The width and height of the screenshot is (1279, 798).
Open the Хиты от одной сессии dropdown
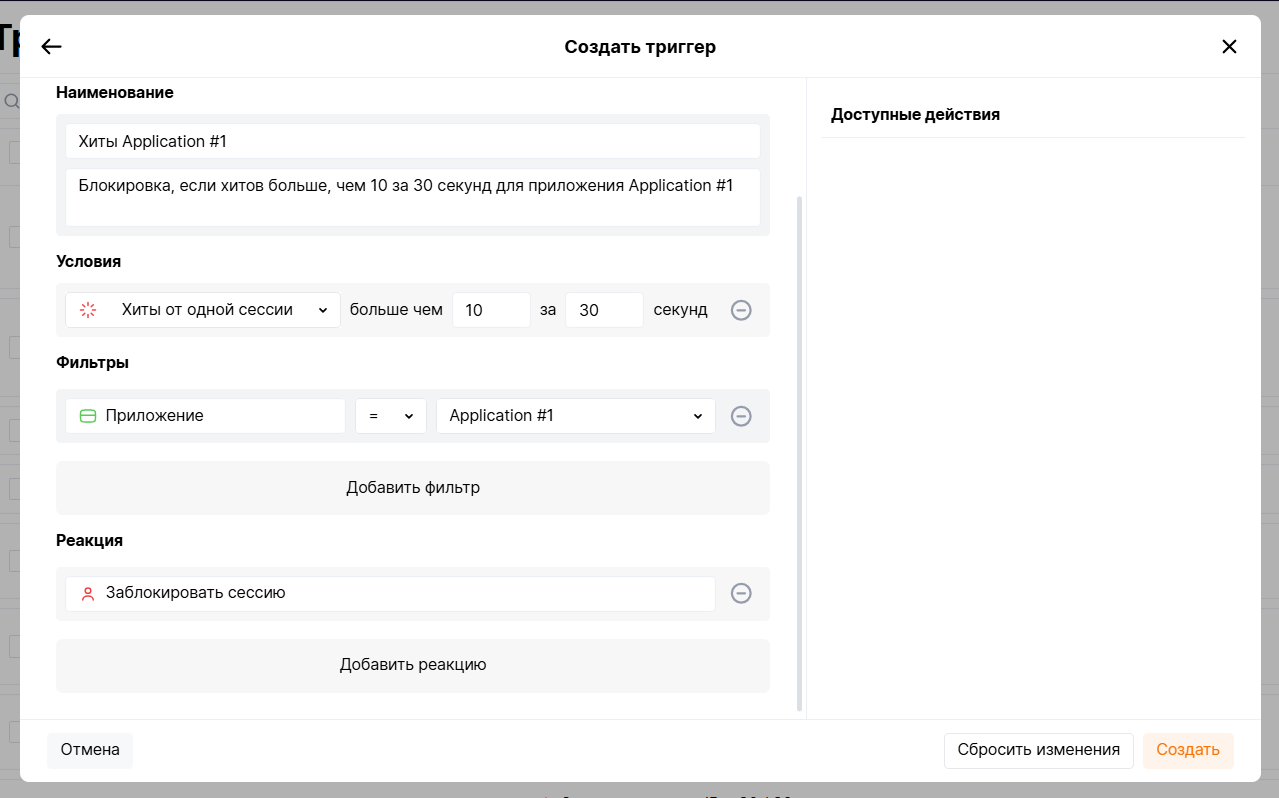click(x=203, y=310)
